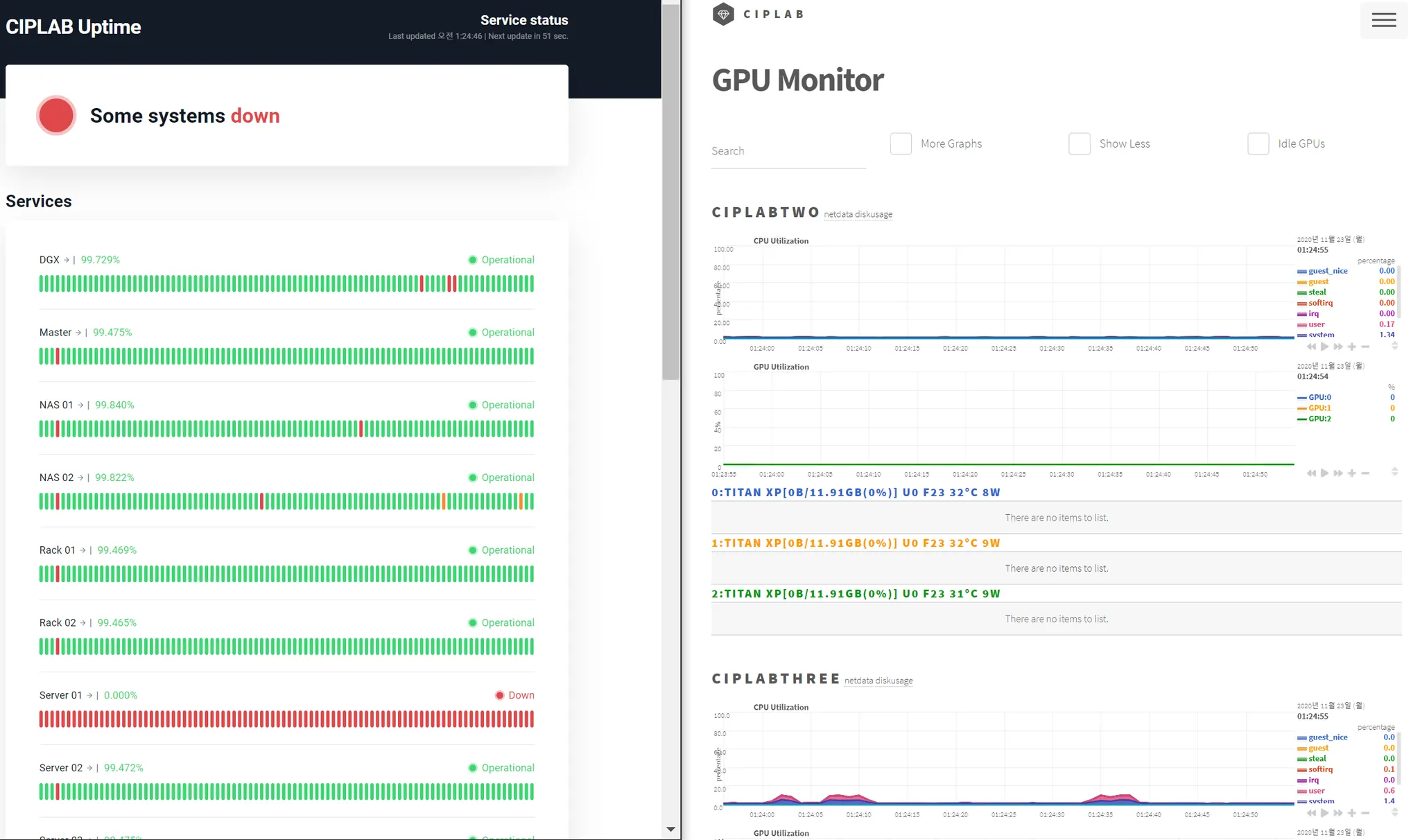
Task: Click the GPU Monitor search field
Action: coord(788,151)
